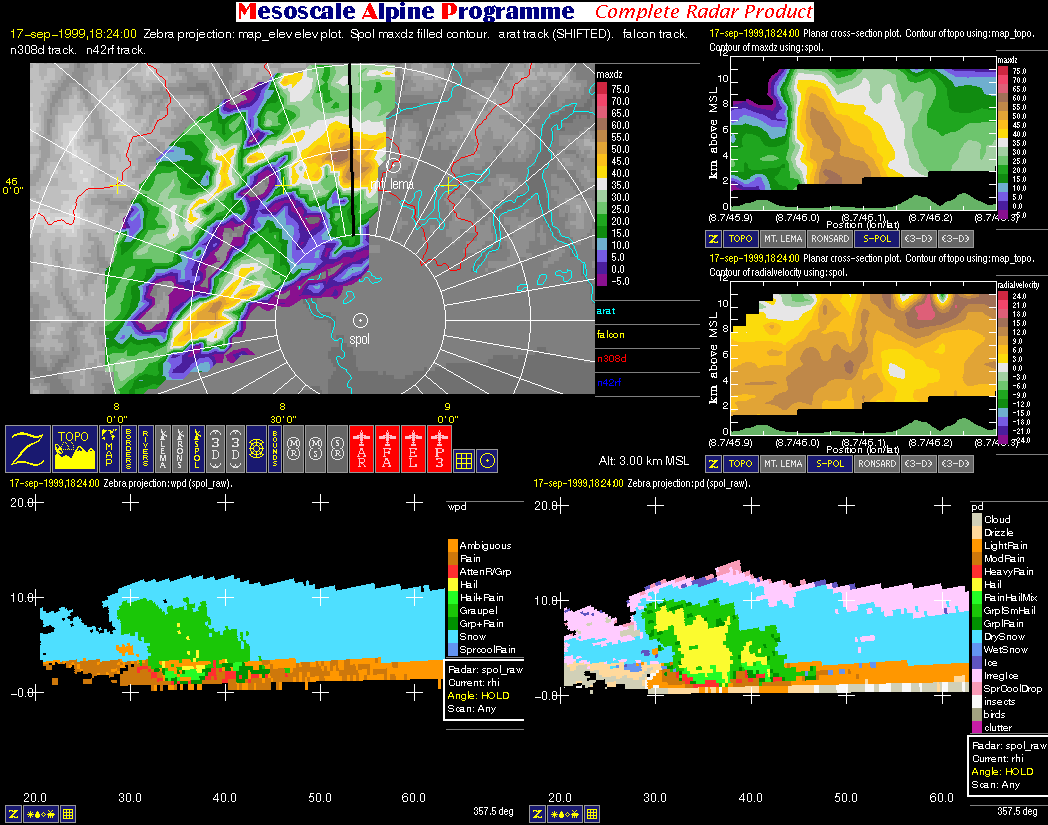Click the grid icon under the pd plot
This screenshot has height=825, width=1048.
click(592, 814)
